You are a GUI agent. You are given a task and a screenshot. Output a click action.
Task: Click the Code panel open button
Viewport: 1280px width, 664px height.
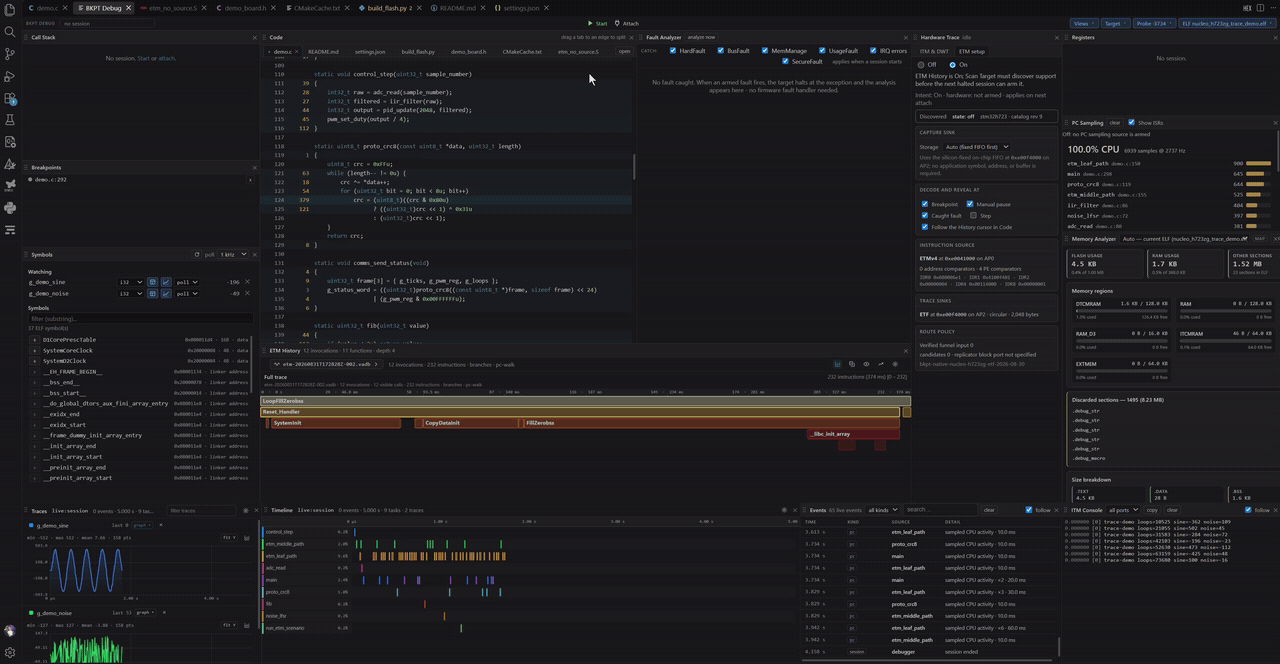pyautogui.click(x=625, y=51)
